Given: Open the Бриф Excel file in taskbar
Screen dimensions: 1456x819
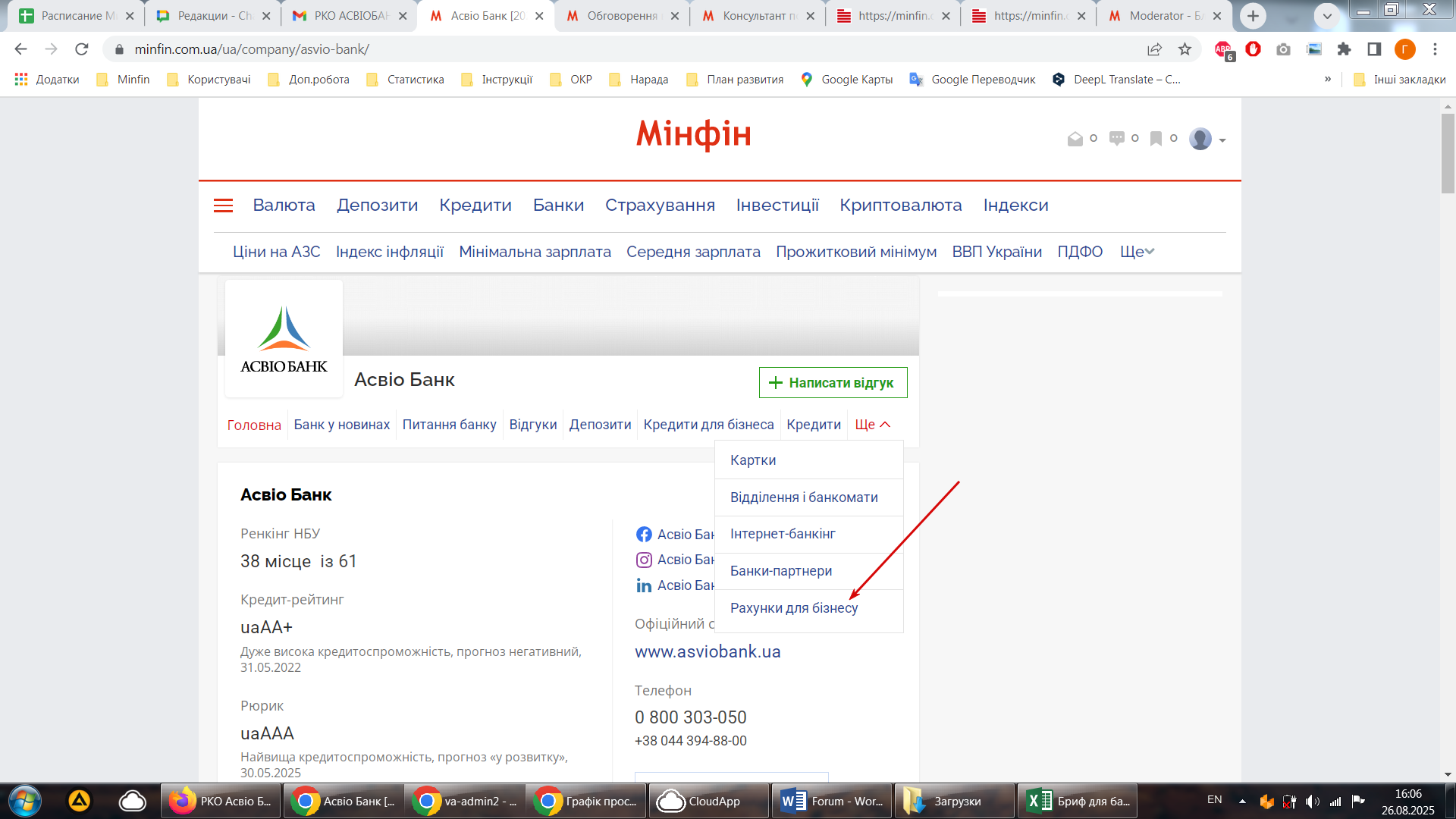Looking at the screenshot, I should 1077,802.
